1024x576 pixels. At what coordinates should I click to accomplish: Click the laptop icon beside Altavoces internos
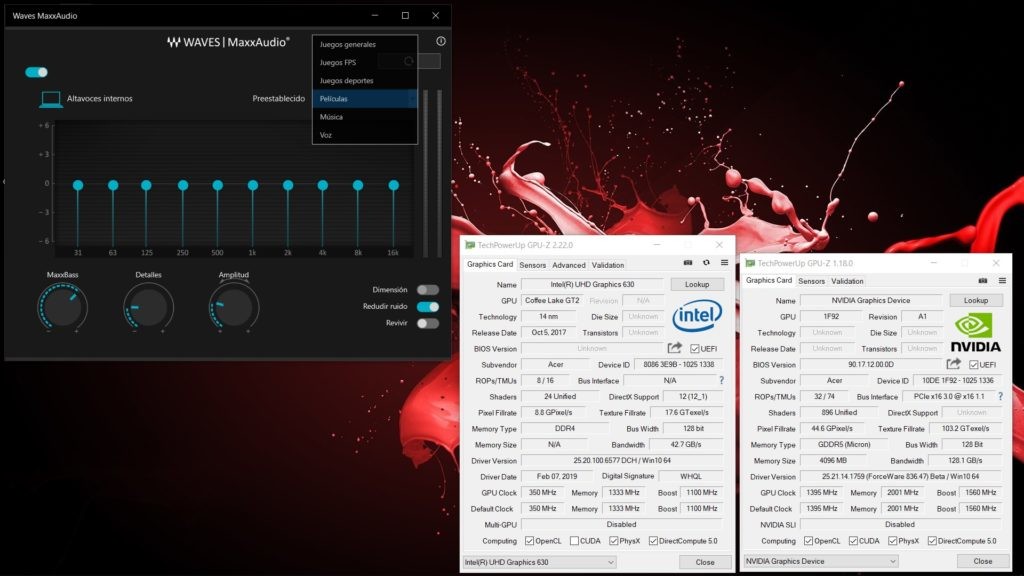tap(51, 99)
